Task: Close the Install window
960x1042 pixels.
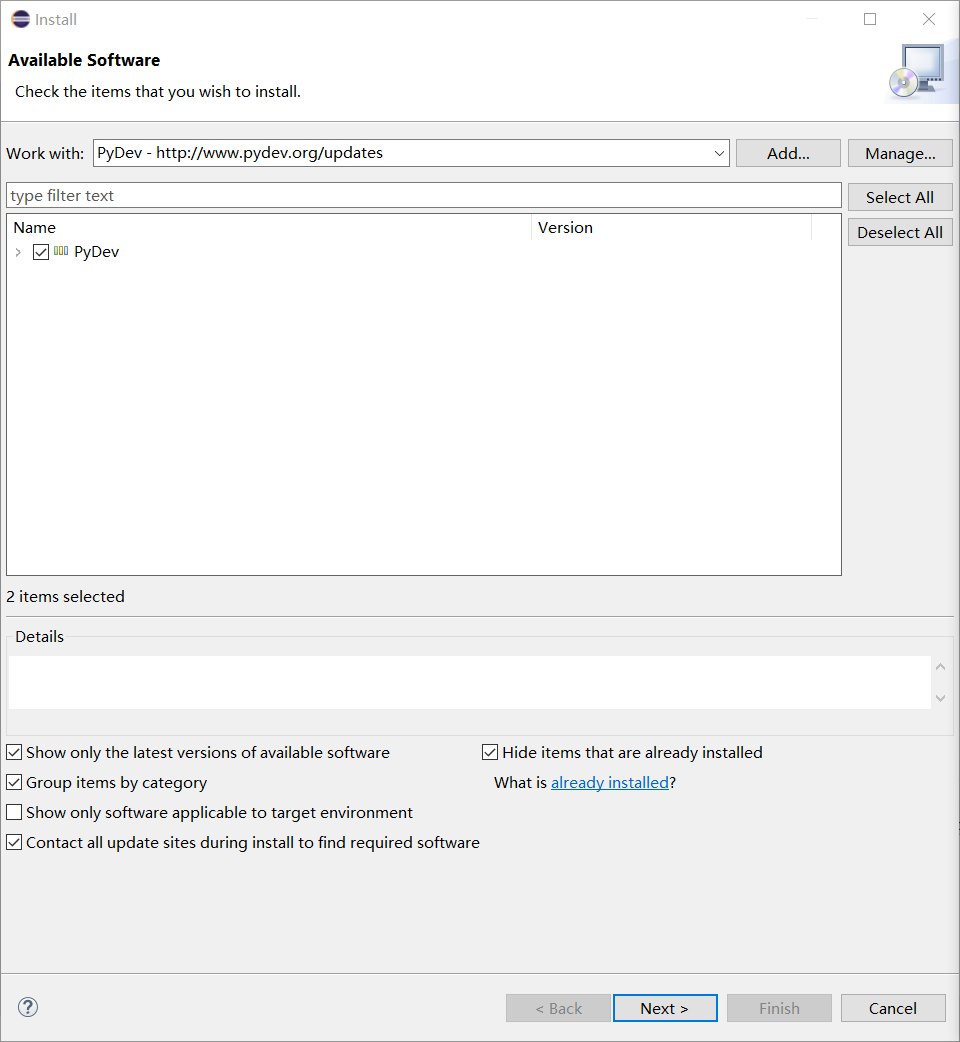Action: 929,19
